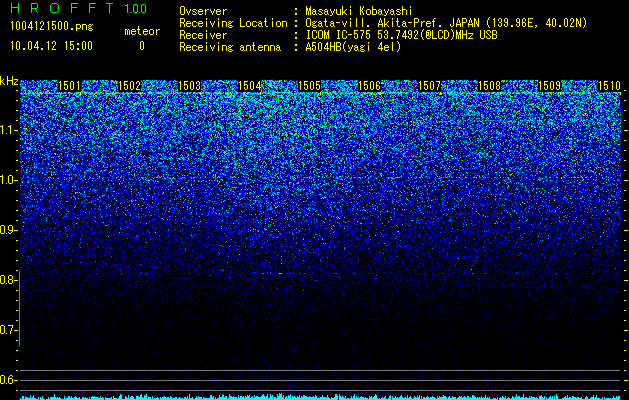The height and width of the screenshot is (400, 629).
Task: Click the 1.1 kHz axis label
Action: click(9, 130)
